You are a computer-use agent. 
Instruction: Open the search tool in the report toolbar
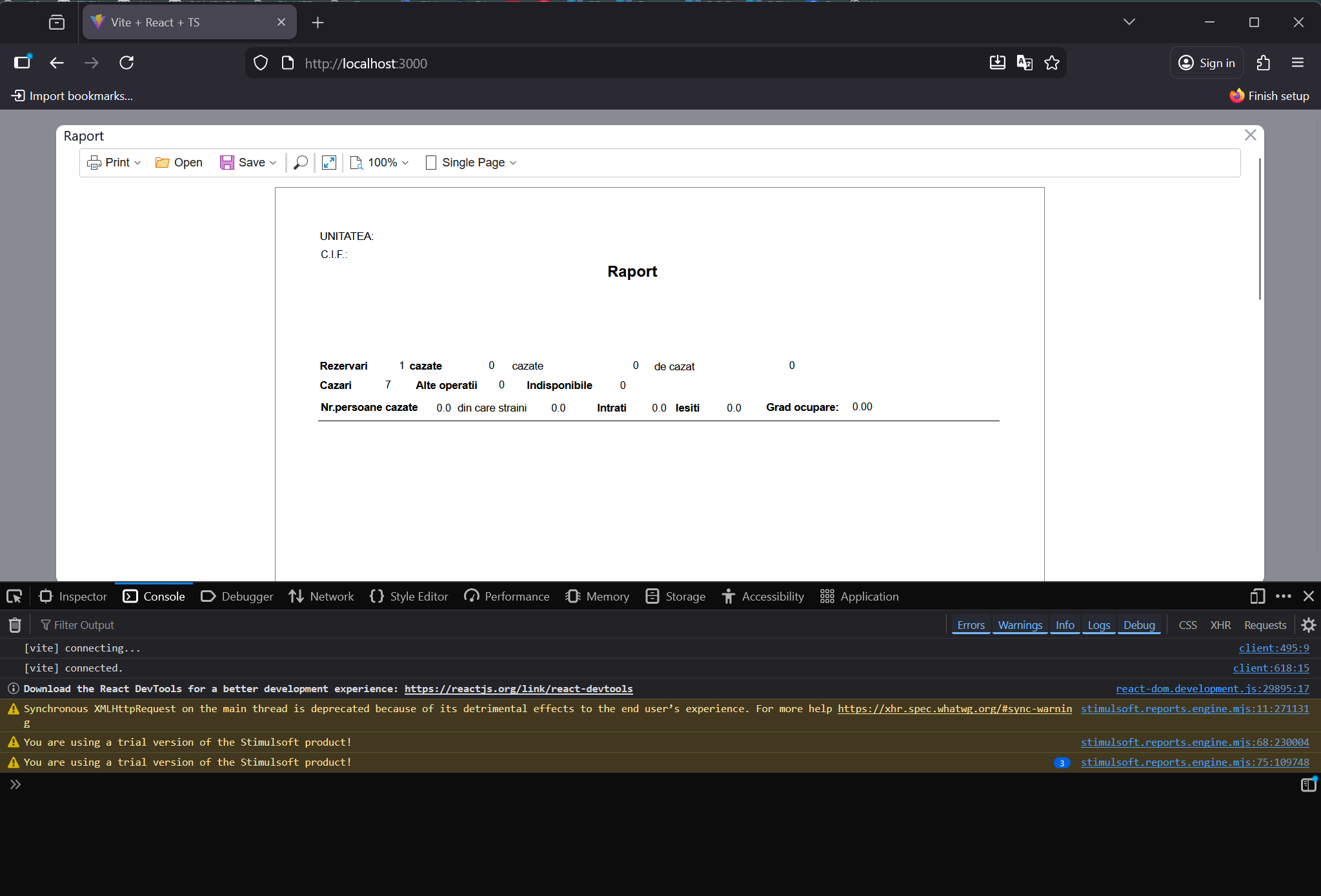(299, 163)
